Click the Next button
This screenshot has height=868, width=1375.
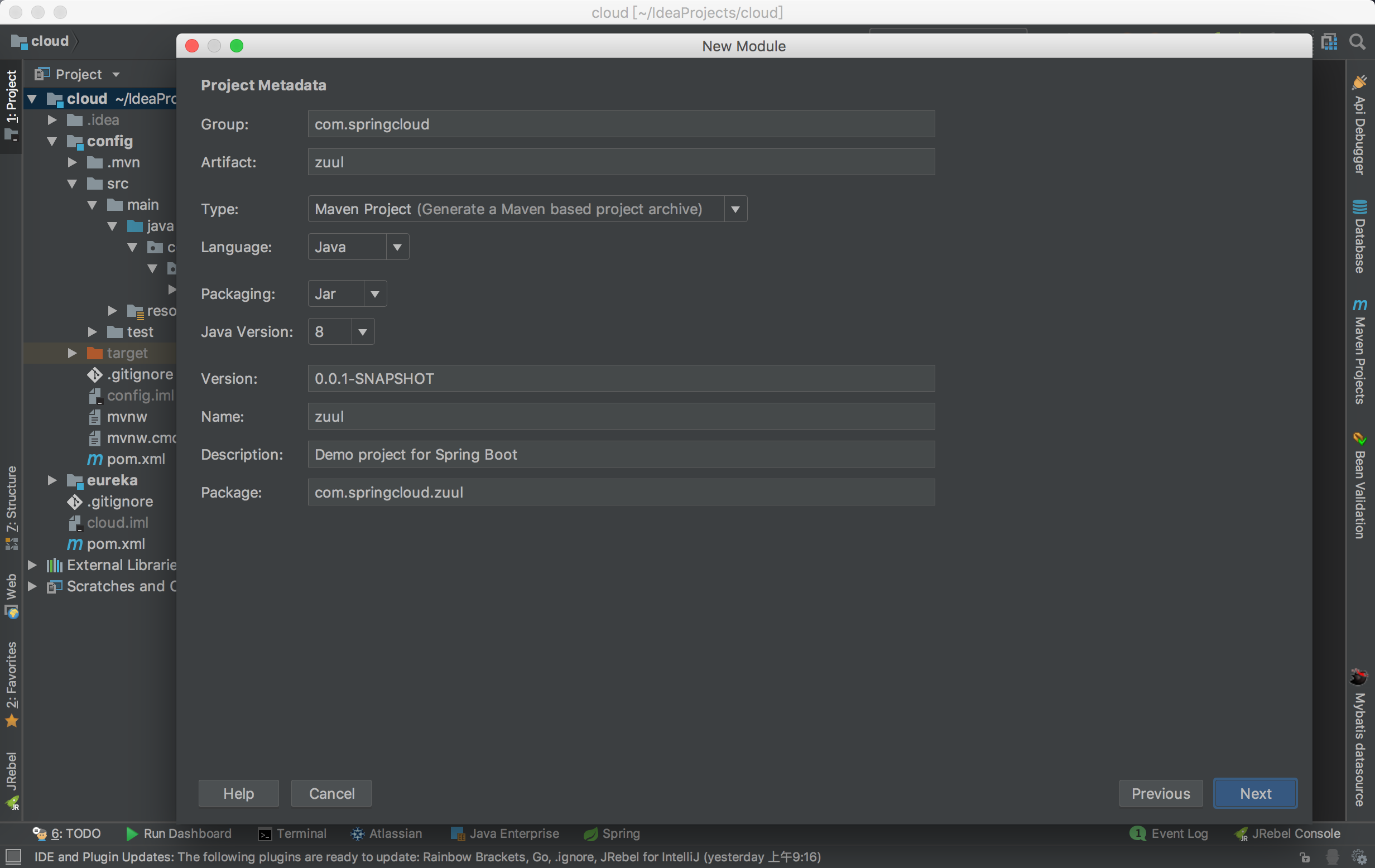click(x=1254, y=793)
